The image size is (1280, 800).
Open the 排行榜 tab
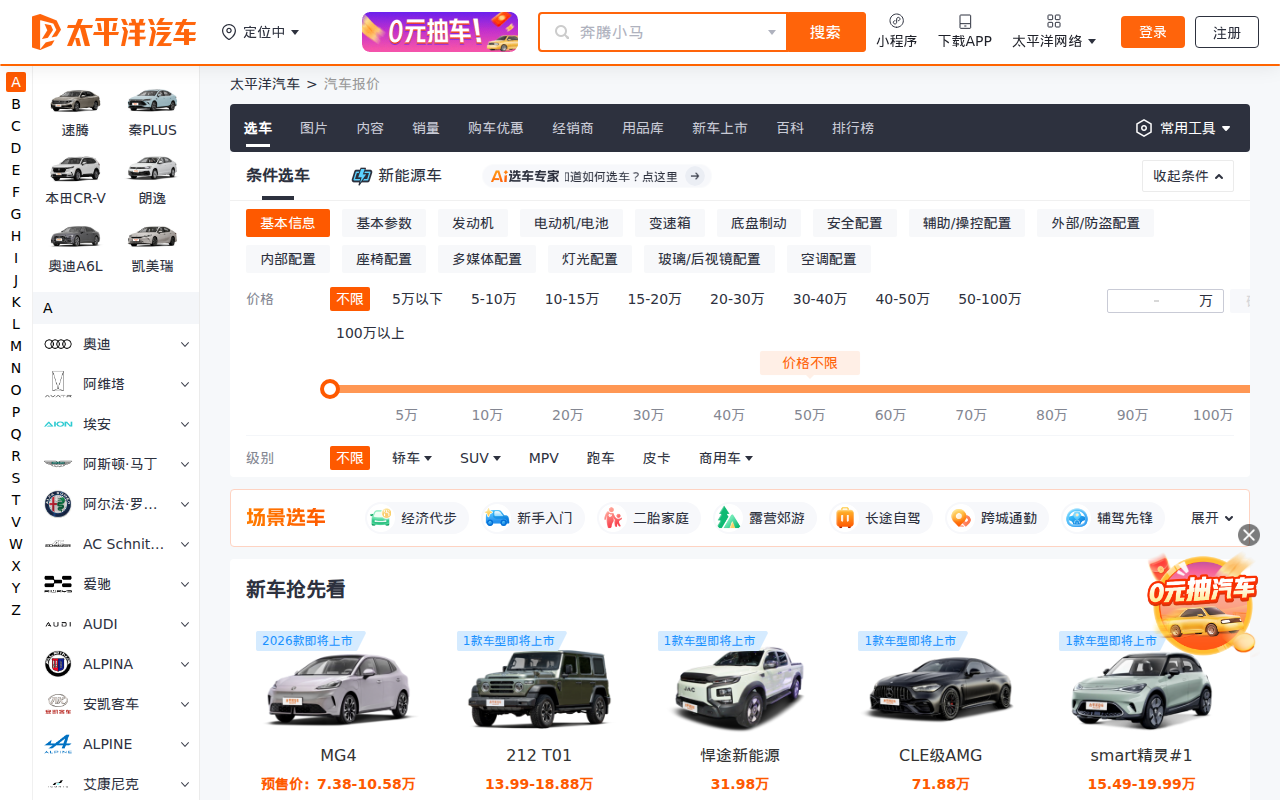[853, 128]
